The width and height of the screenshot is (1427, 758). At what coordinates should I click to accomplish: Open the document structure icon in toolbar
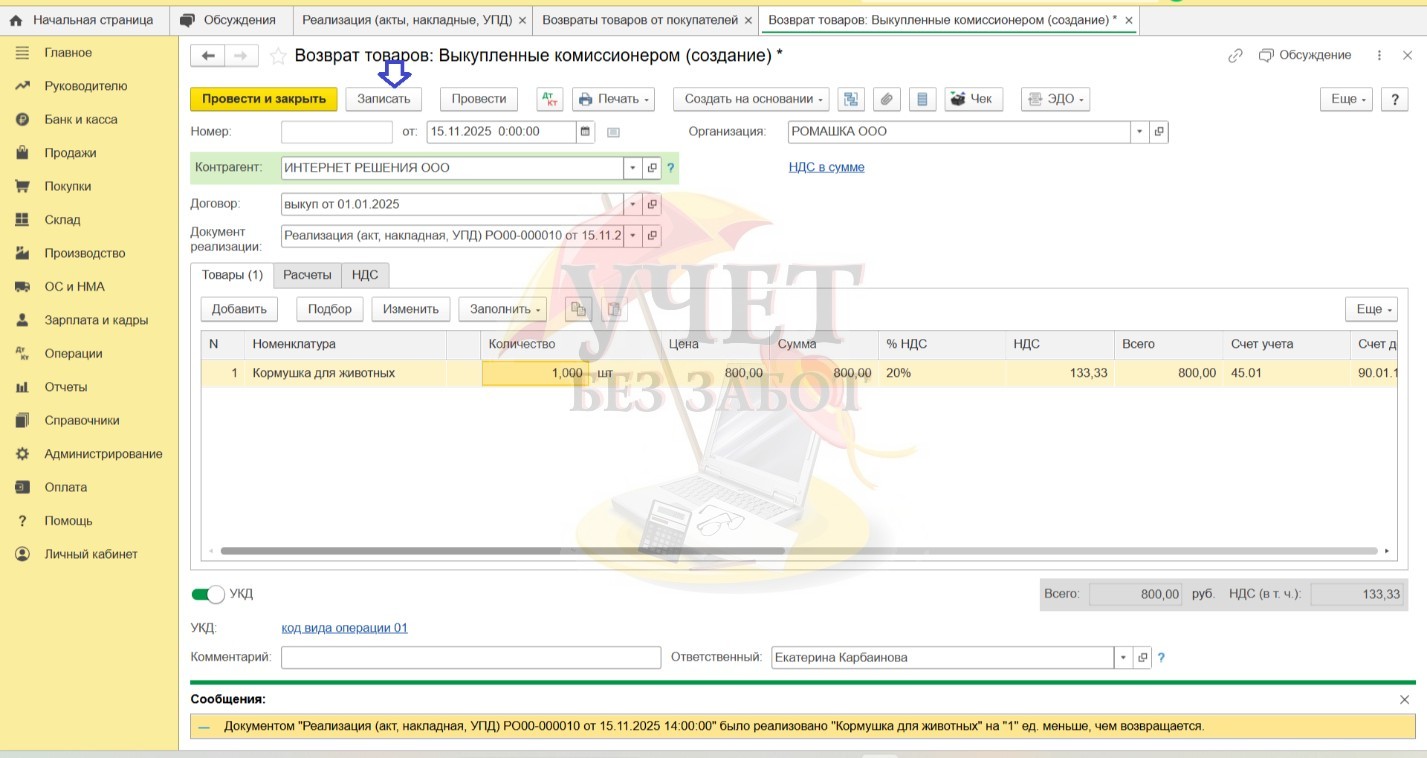click(851, 99)
